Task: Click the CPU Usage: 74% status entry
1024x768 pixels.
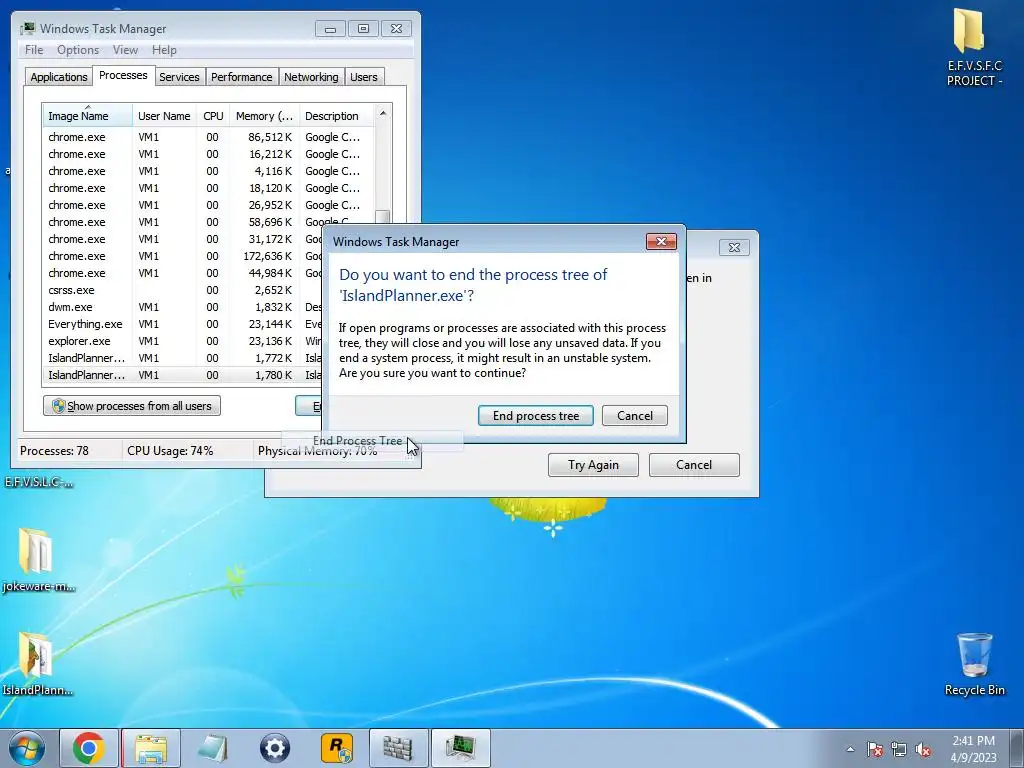Action: [x=170, y=451]
